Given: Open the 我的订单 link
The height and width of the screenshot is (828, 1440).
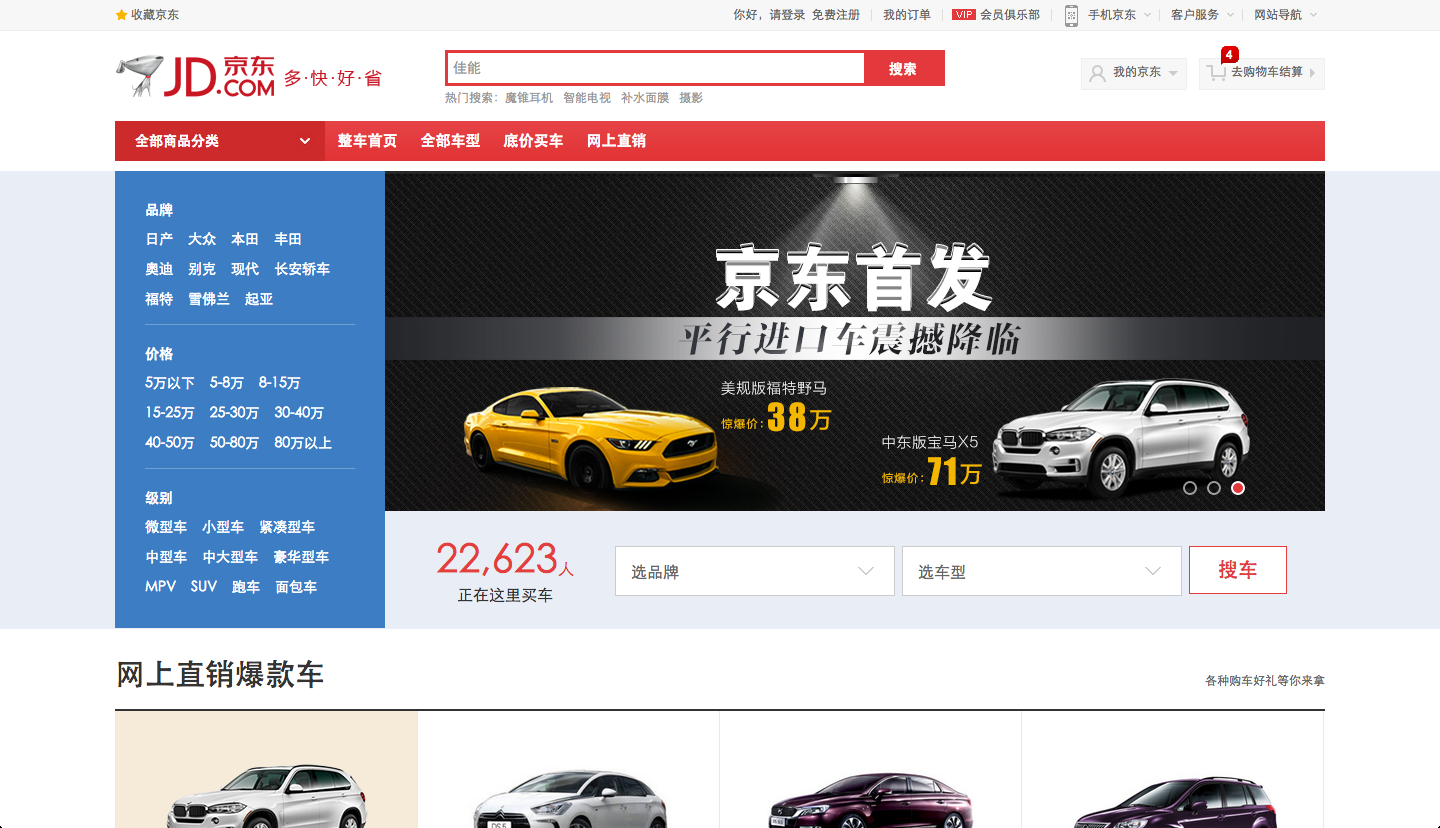Looking at the screenshot, I should [x=907, y=15].
